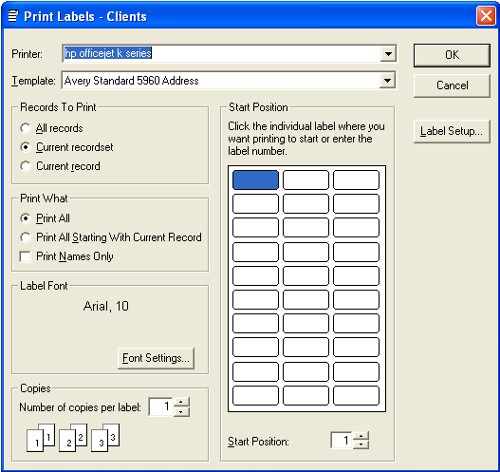Open the Printer dropdown list
The height and width of the screenshot is (472, 500).
[388, 54]
